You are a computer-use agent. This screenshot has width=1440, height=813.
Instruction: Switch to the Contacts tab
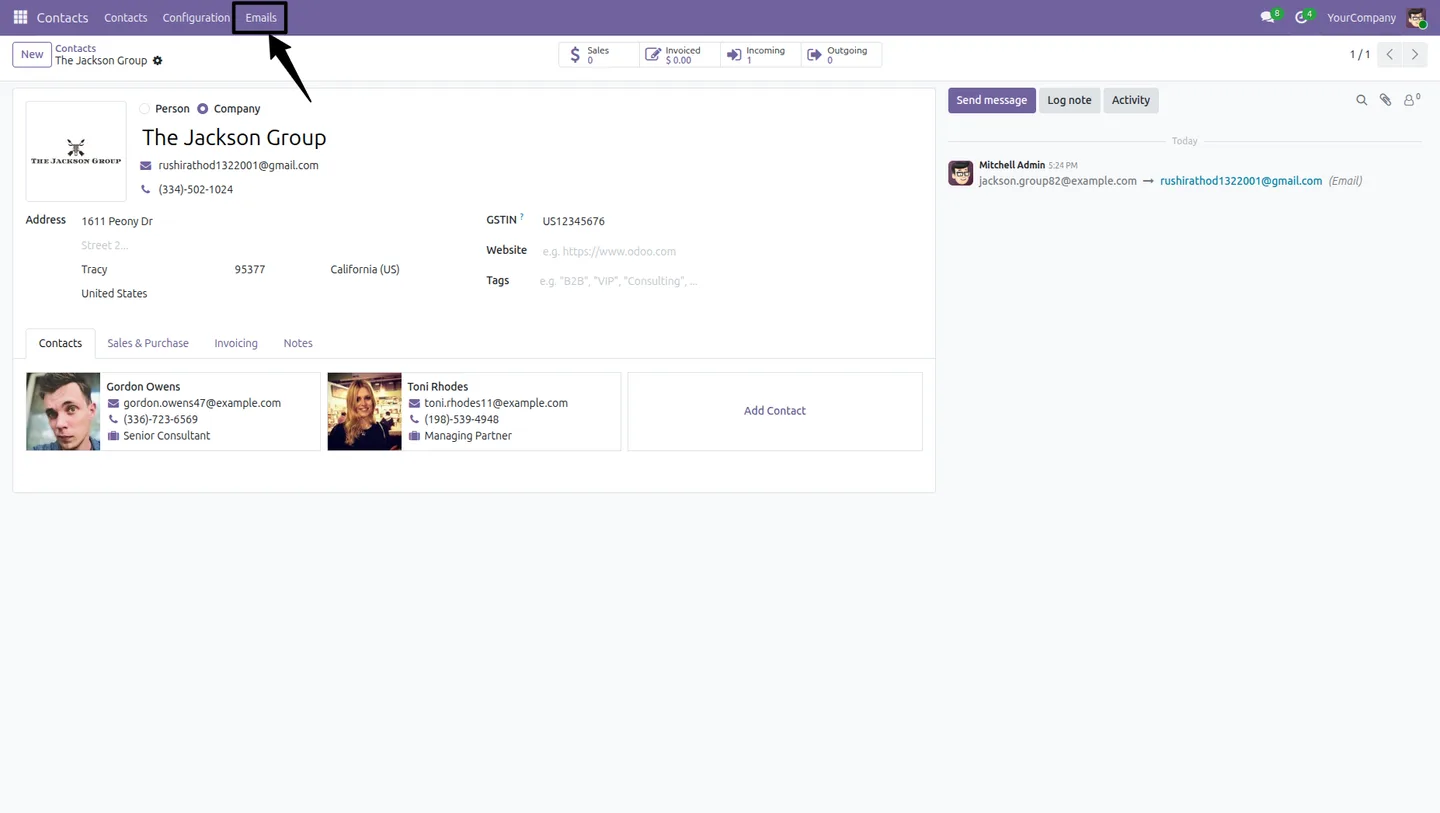point(60,343)
